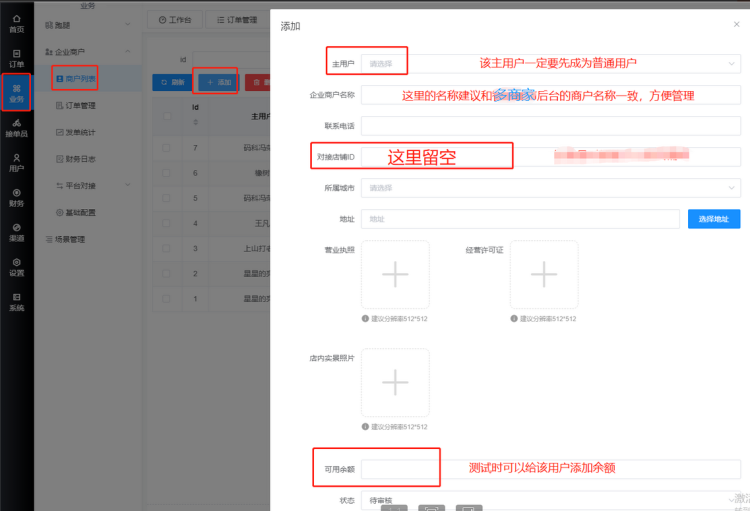Switch to the 工作台 tab
This screenshot has width=750, height=511.
[175, 20]
